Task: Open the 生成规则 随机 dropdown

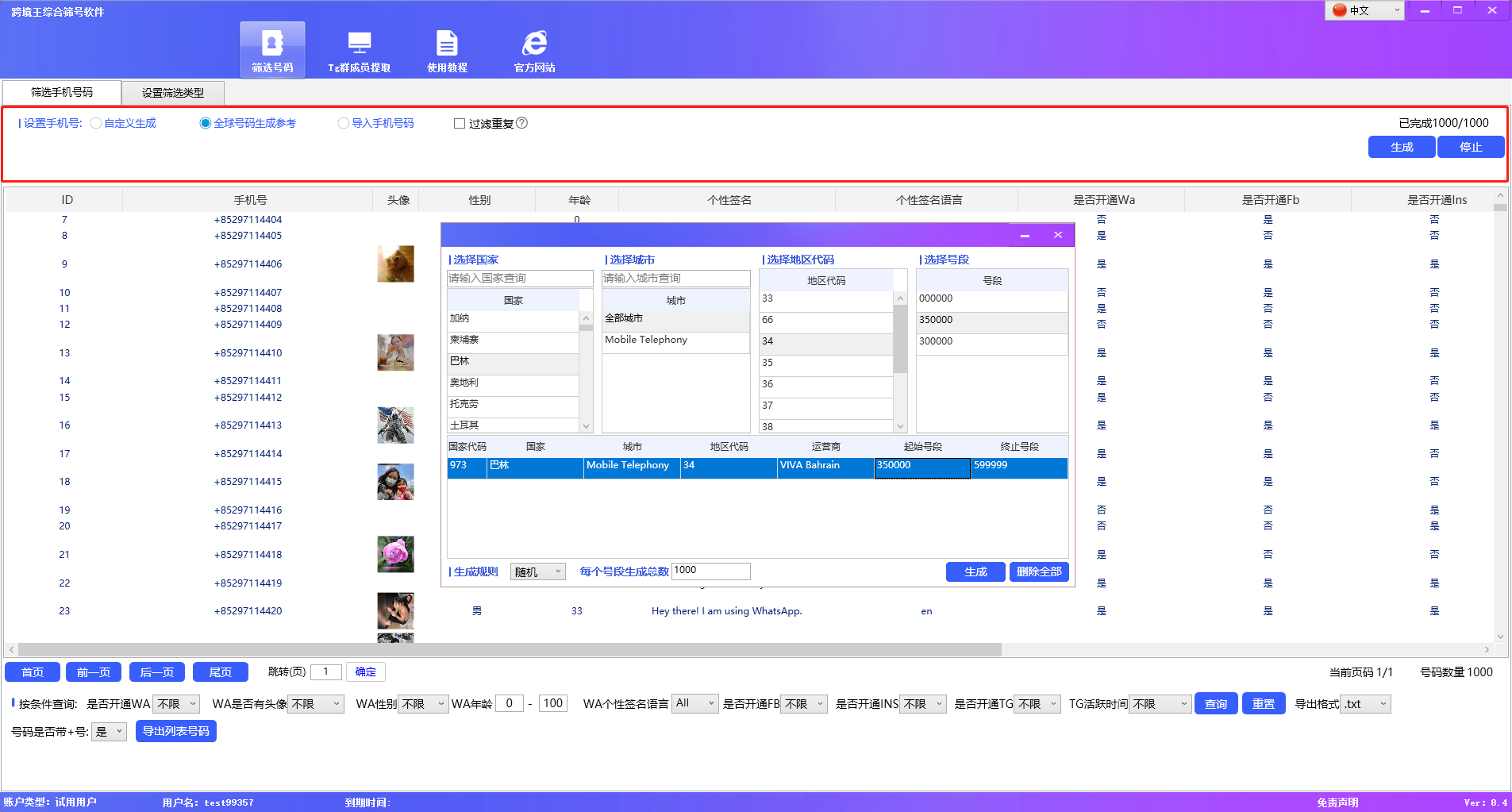Action: tap(537, 571)
